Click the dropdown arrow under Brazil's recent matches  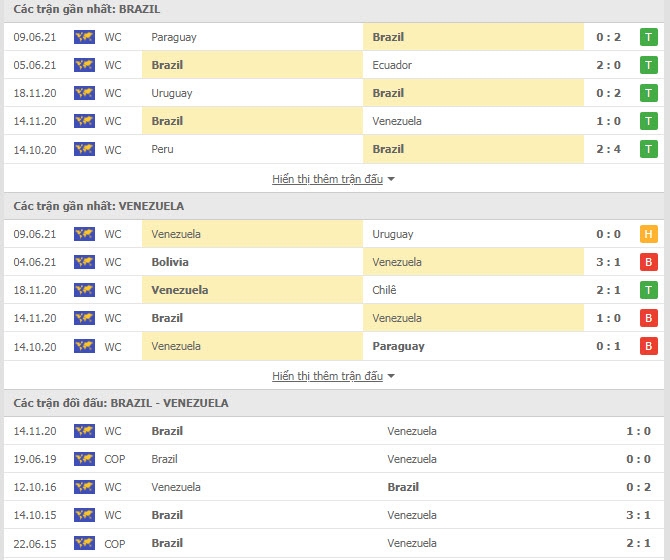pos(391,179)
